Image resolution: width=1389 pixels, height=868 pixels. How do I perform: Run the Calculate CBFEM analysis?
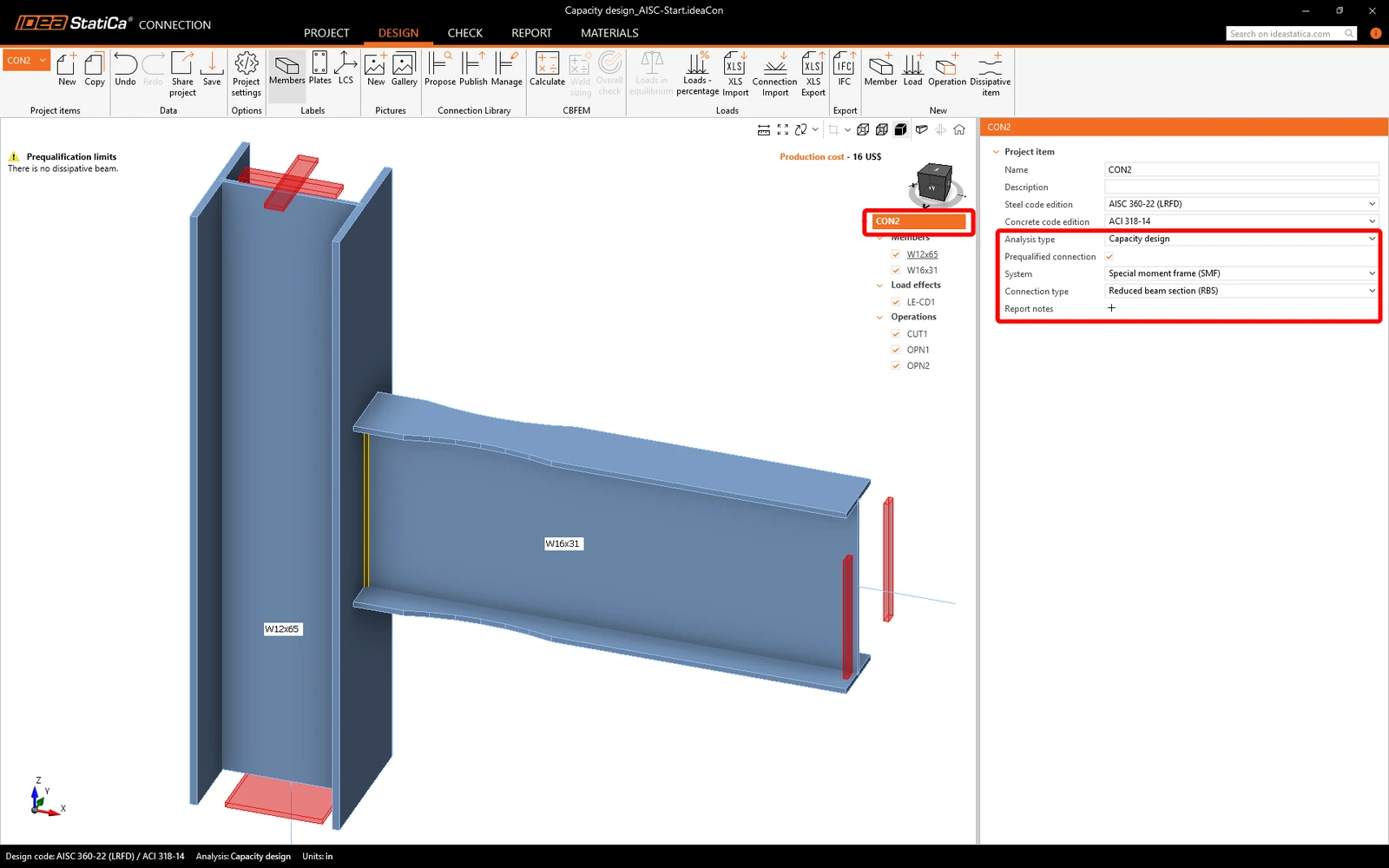547,69
